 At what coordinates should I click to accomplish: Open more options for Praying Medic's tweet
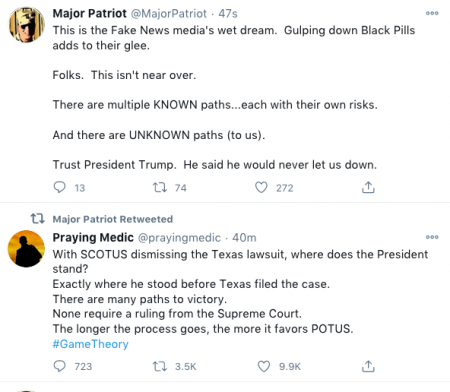point(432,237)
